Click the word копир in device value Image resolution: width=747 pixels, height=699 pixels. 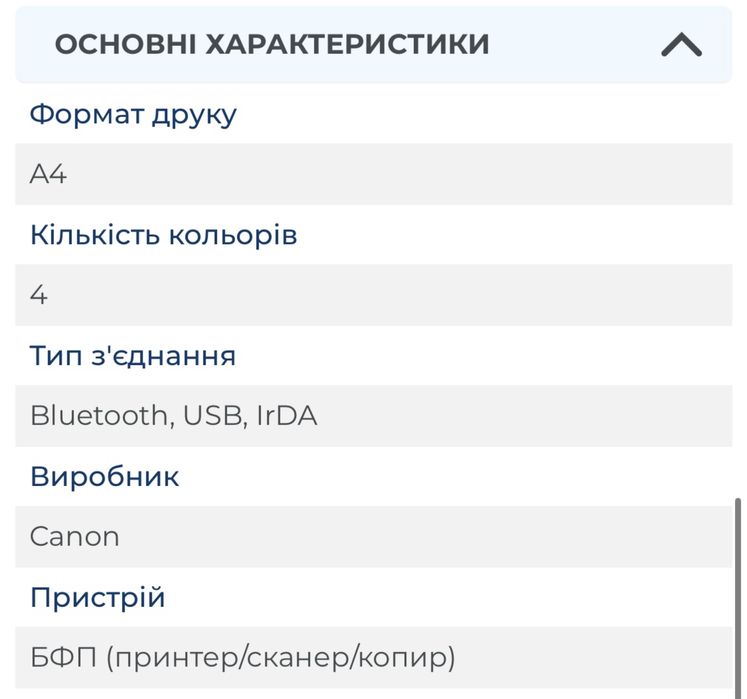pos(396,658)
